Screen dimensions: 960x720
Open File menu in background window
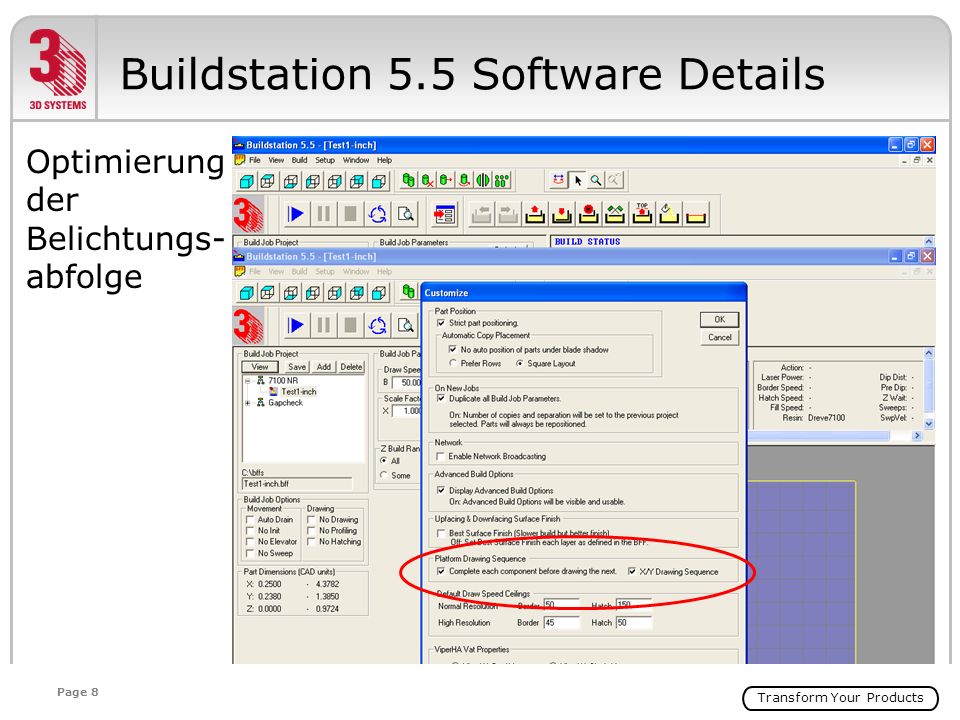255,160
